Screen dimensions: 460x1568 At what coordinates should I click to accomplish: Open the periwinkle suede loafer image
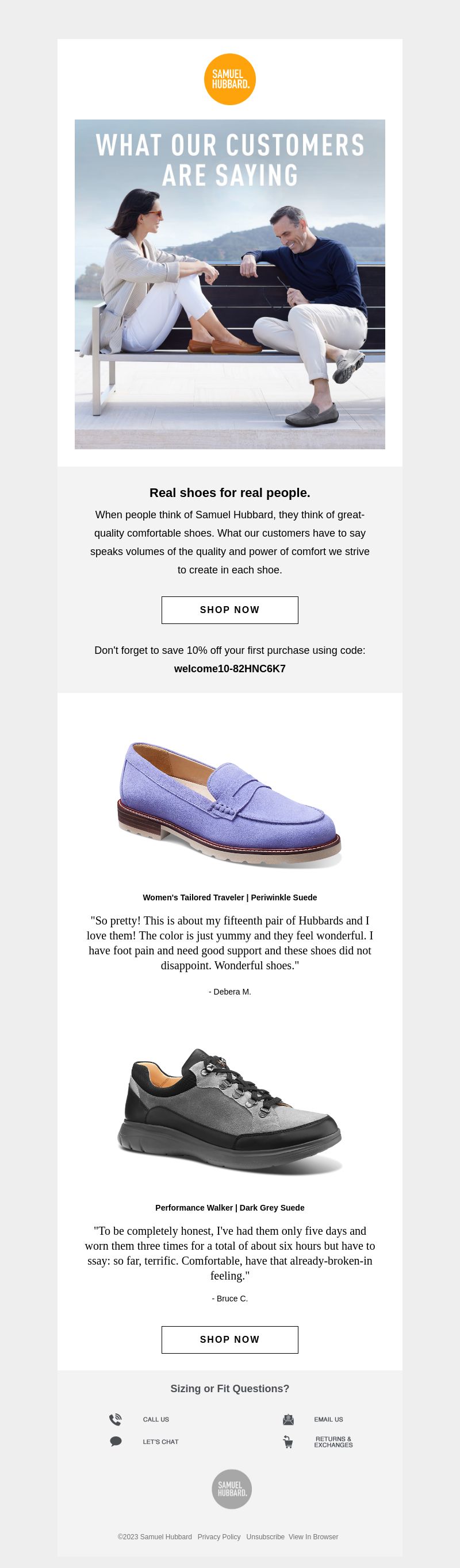click(x=229, y=803)
